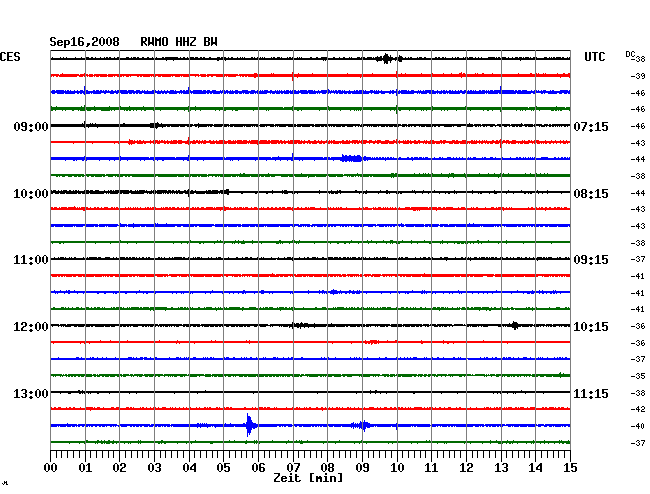Click the 07:15 UTC time label

(591, 126)
